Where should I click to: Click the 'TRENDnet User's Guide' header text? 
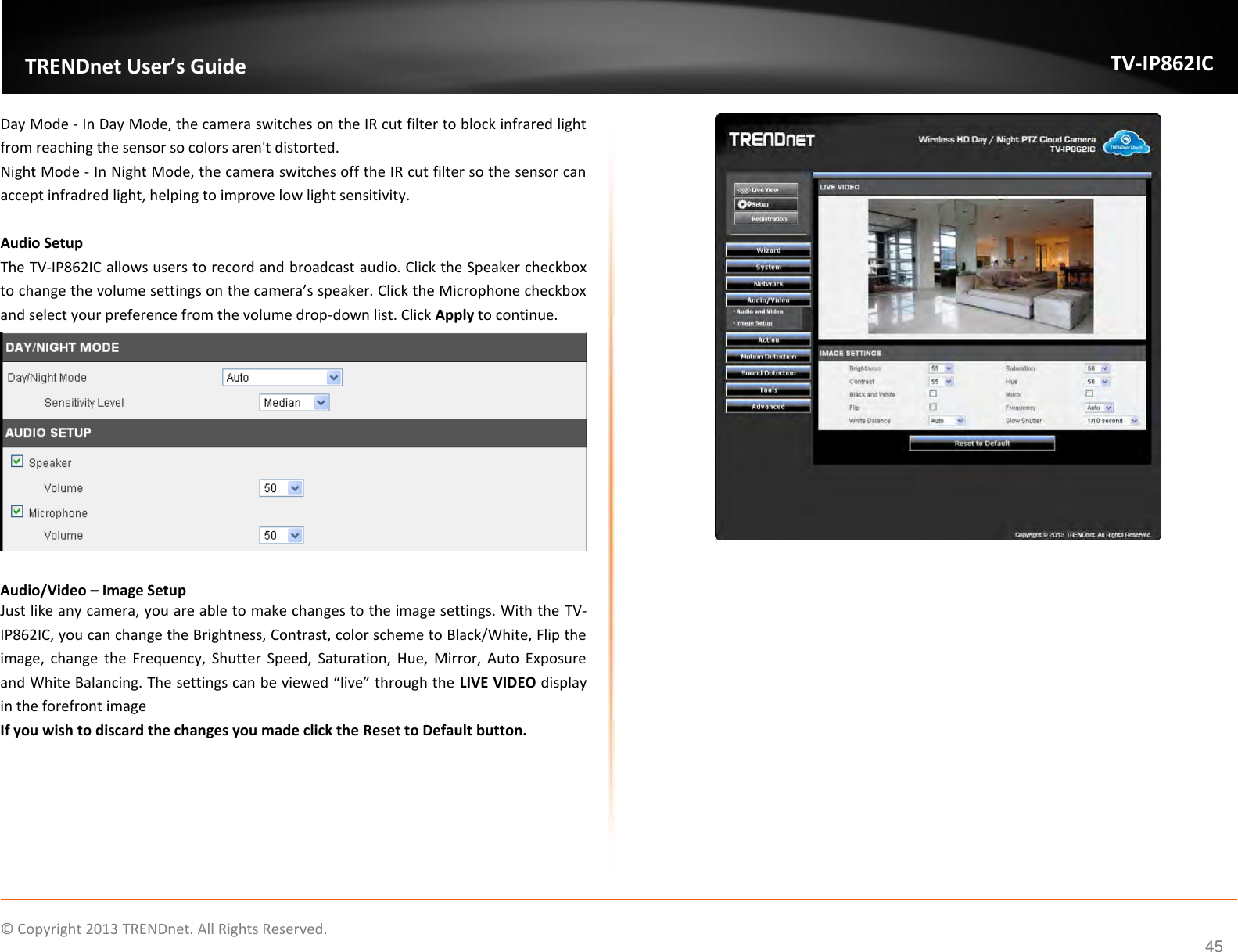tap(135, 66)
